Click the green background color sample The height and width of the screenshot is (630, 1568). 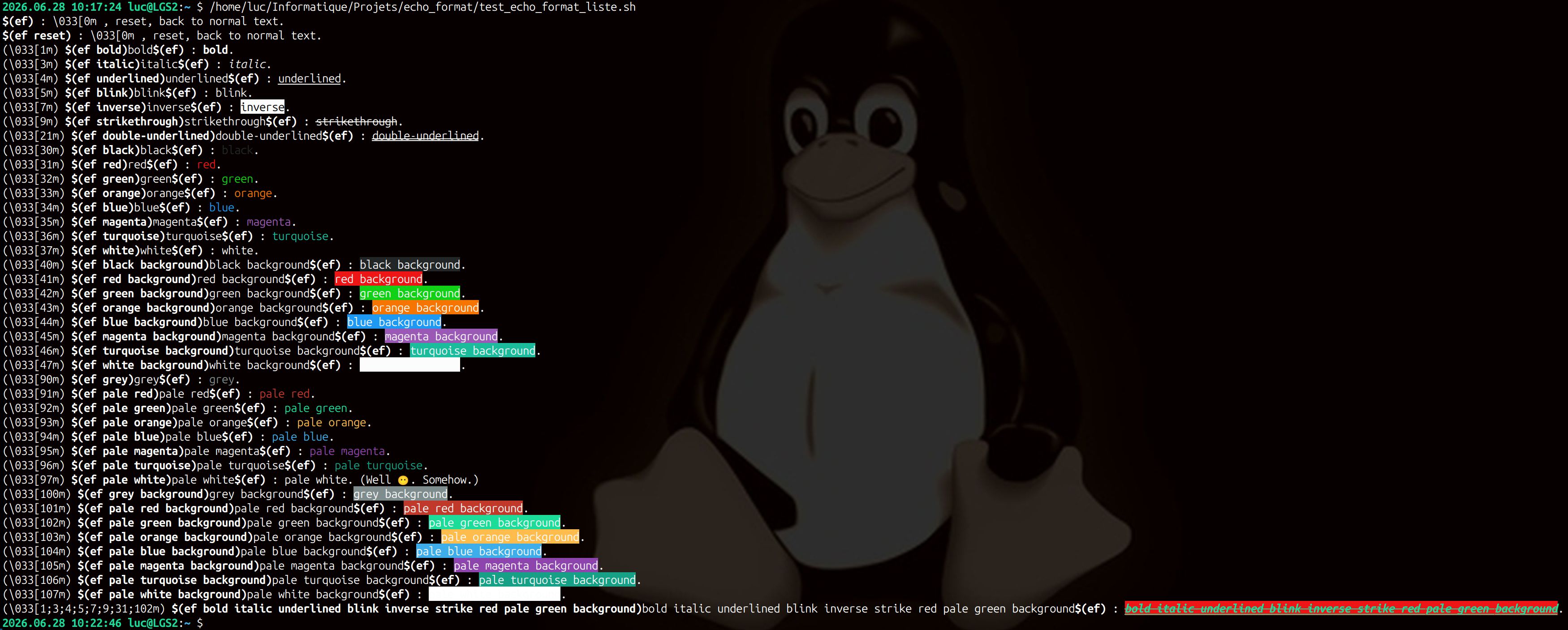click(409, 294)
